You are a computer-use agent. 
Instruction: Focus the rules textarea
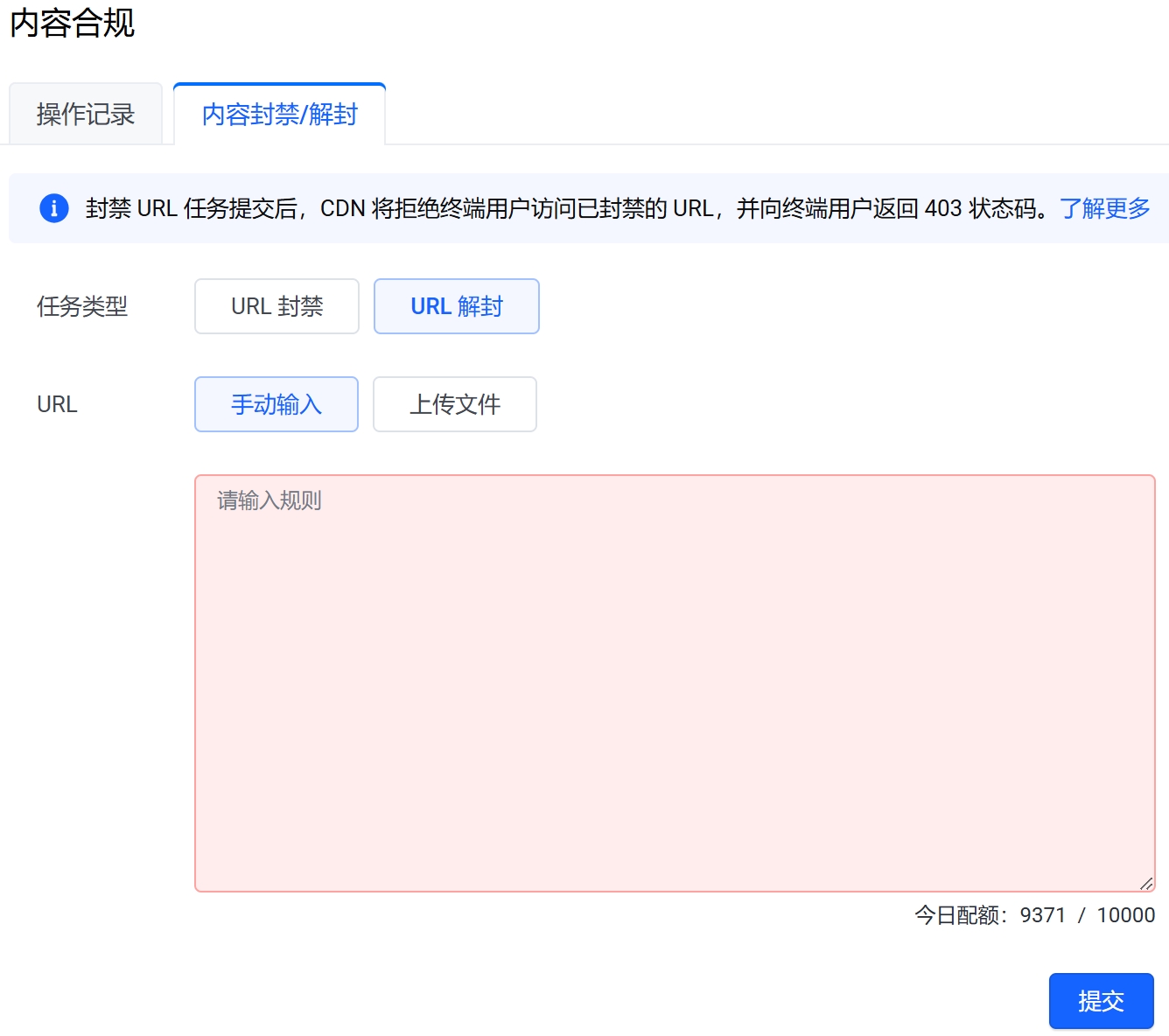(x=674, y=682)
